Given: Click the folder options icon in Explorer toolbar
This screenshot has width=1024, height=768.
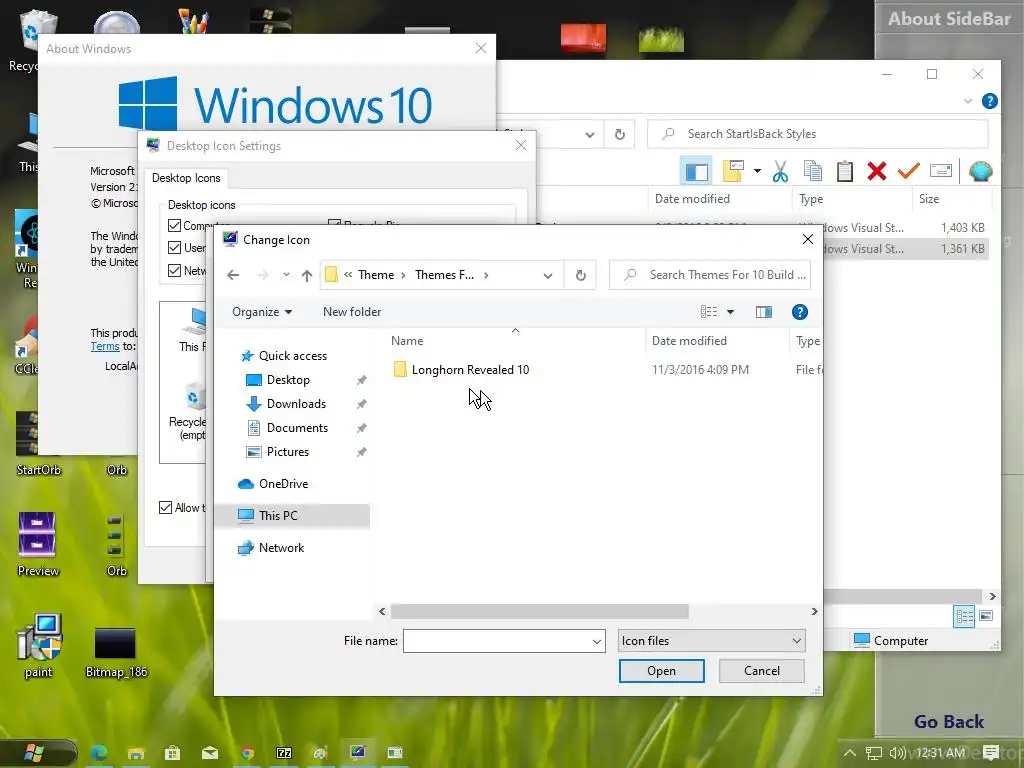Looking at the screenshot, I should pyautogui.click(x=733, y=171).
